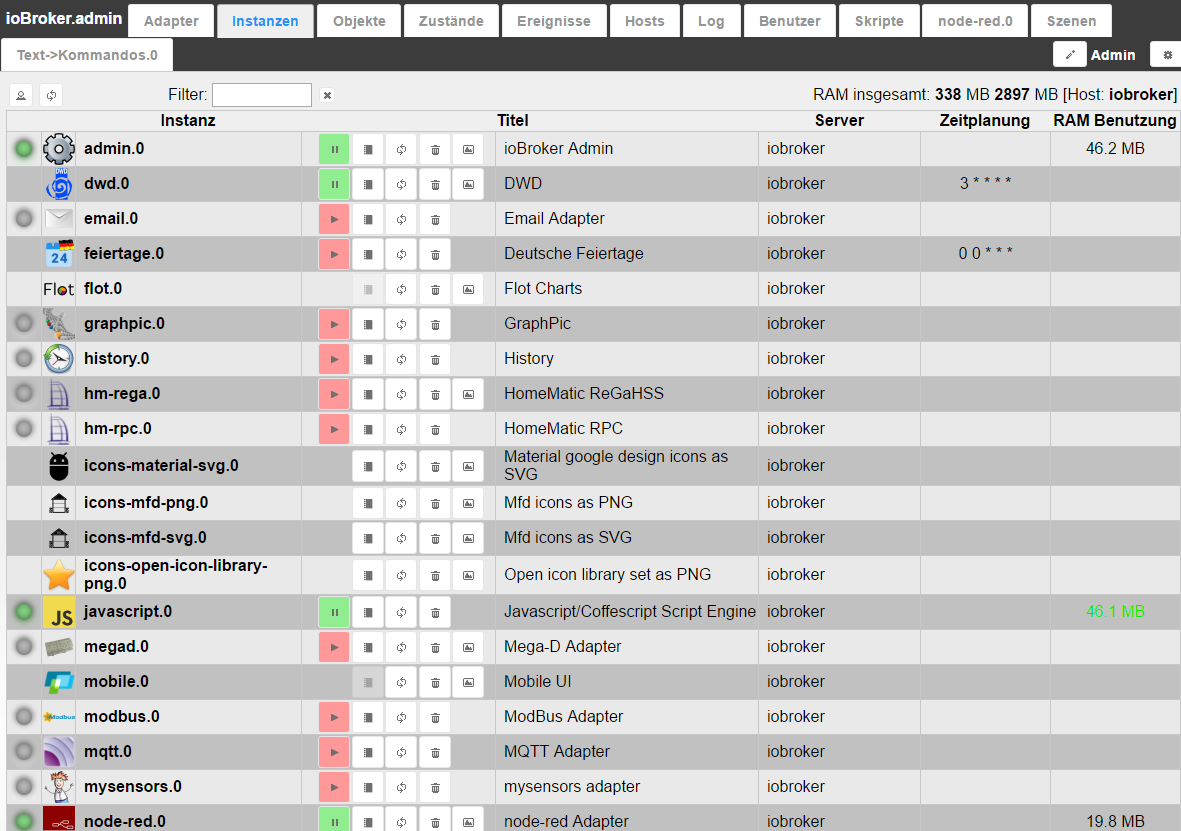Click the mysensors.0 adapter icon
Image resolution: width=1181 pixels, height=831 pixels.
(59, 787)
